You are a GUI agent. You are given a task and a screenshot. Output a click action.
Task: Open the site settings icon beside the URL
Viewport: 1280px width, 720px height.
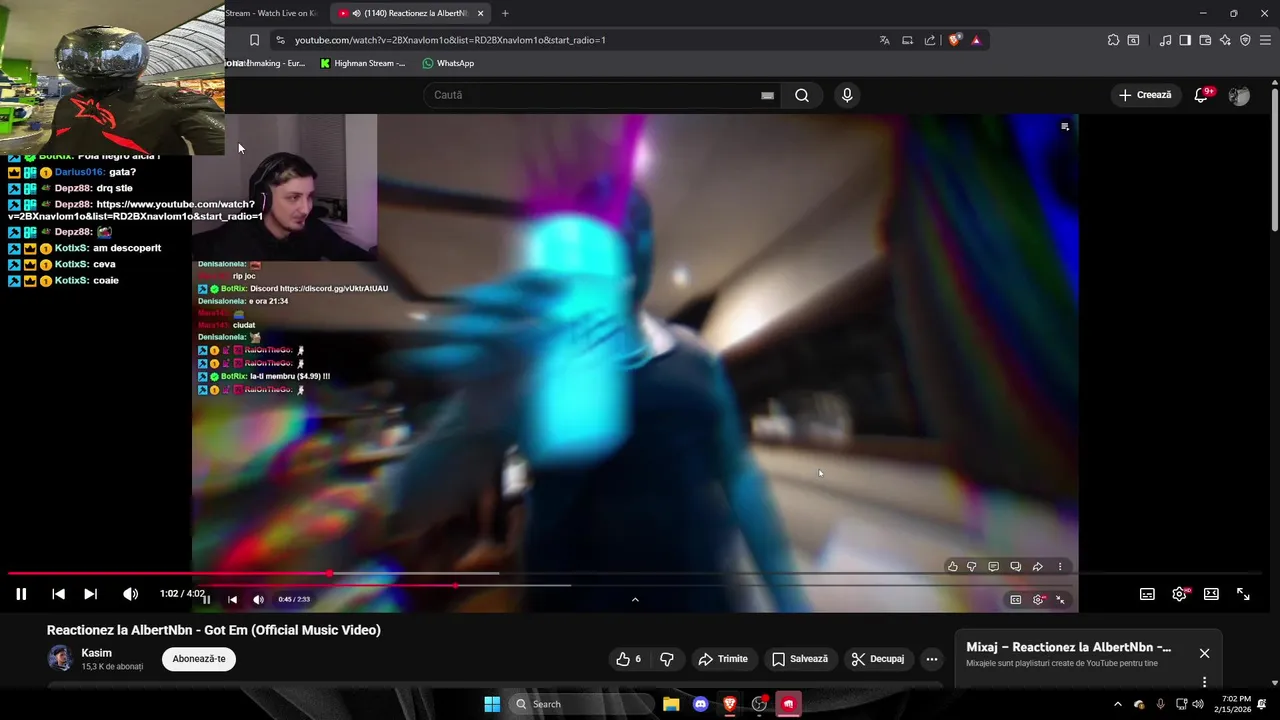[280, 40]
